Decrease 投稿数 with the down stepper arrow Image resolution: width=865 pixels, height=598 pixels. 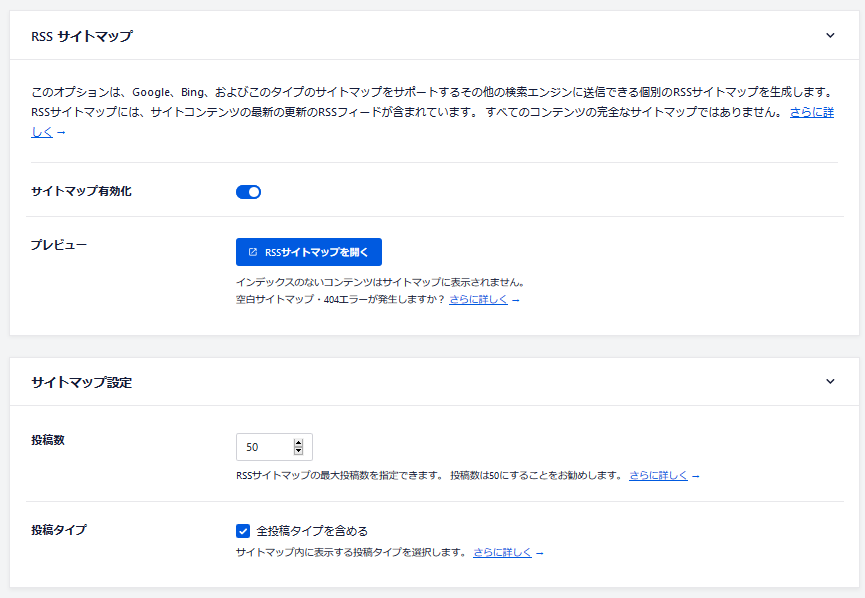[x=298, y=451]
